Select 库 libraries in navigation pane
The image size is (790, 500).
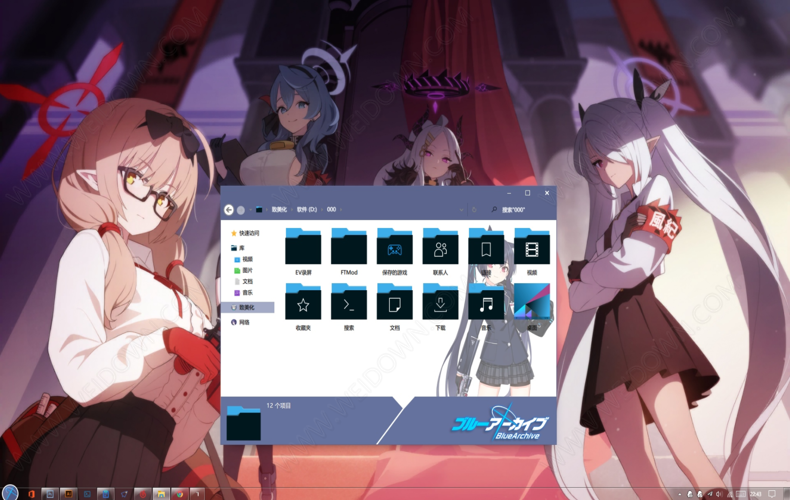click(x=238, y=248)
